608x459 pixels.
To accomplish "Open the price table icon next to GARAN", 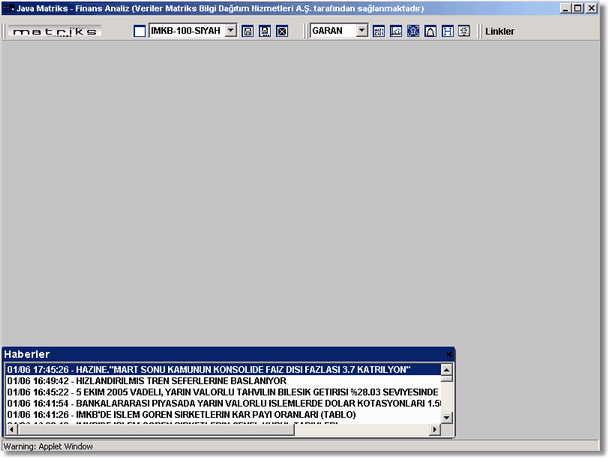I will coord(380,31).
